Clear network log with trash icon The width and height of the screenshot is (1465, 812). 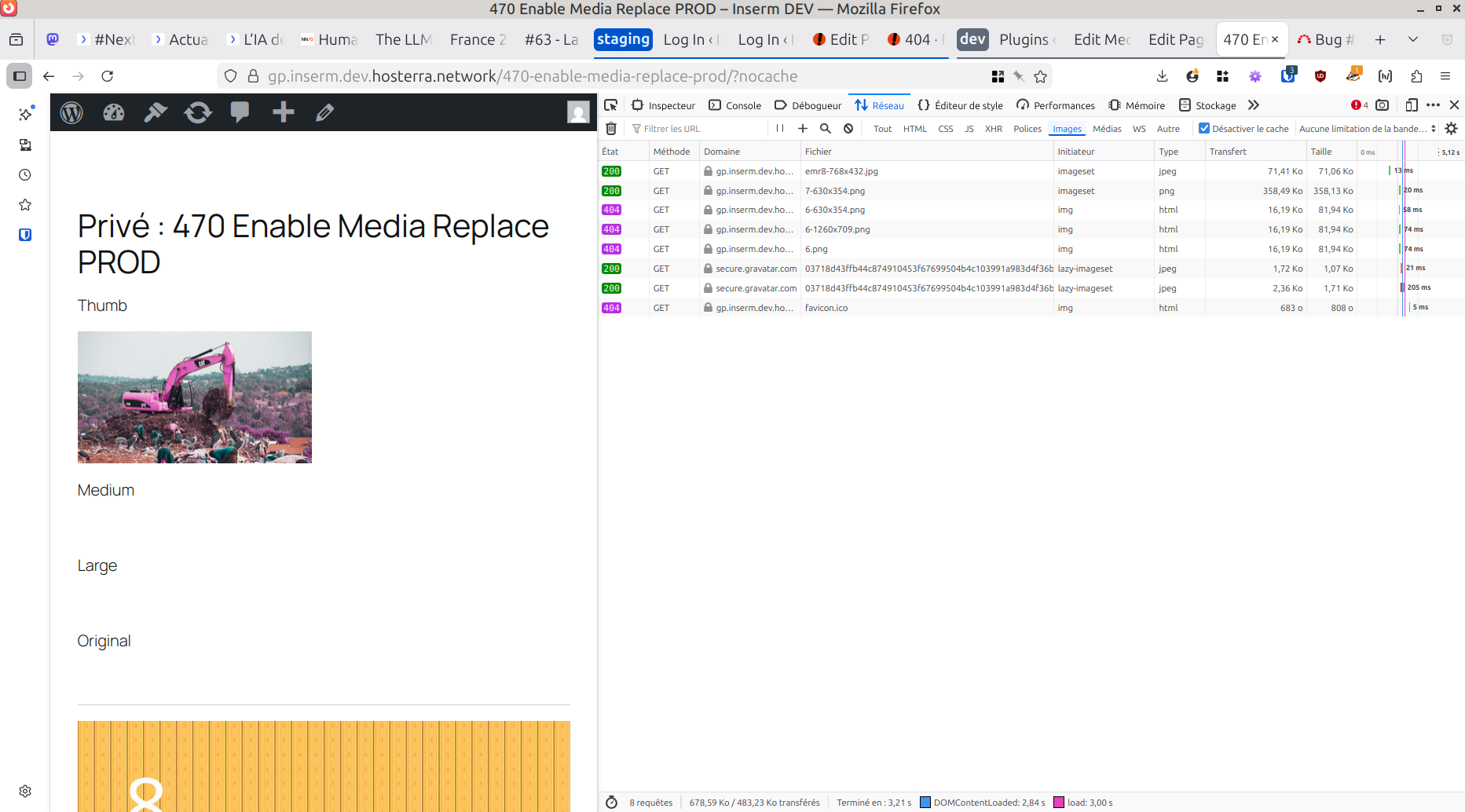pyautogui.click(x=611, y=129)
